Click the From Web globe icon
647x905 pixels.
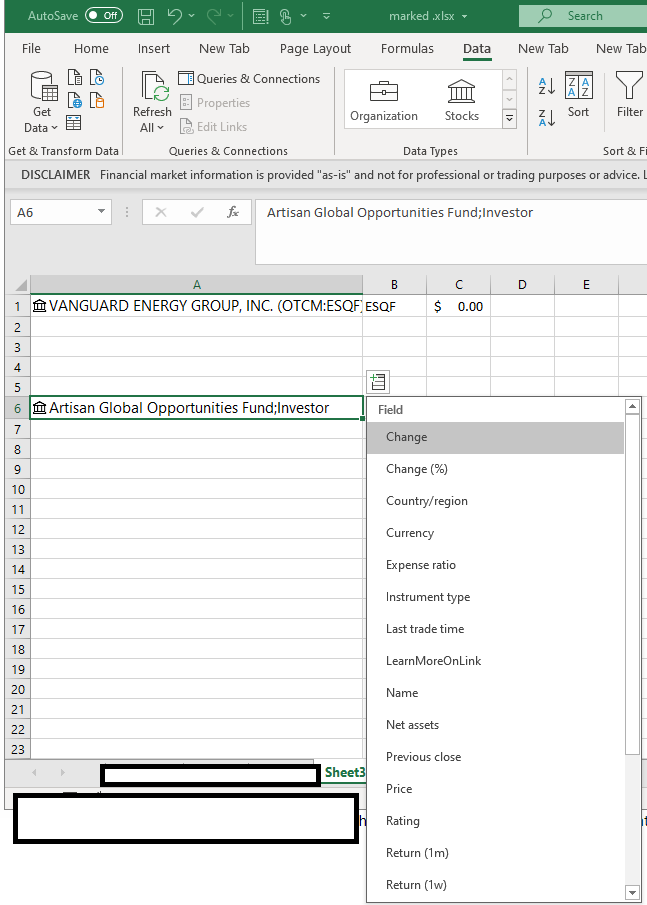tap(75, 100)
